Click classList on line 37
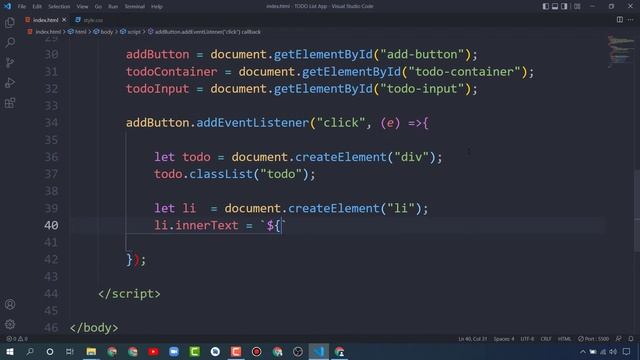 point(221,174)
